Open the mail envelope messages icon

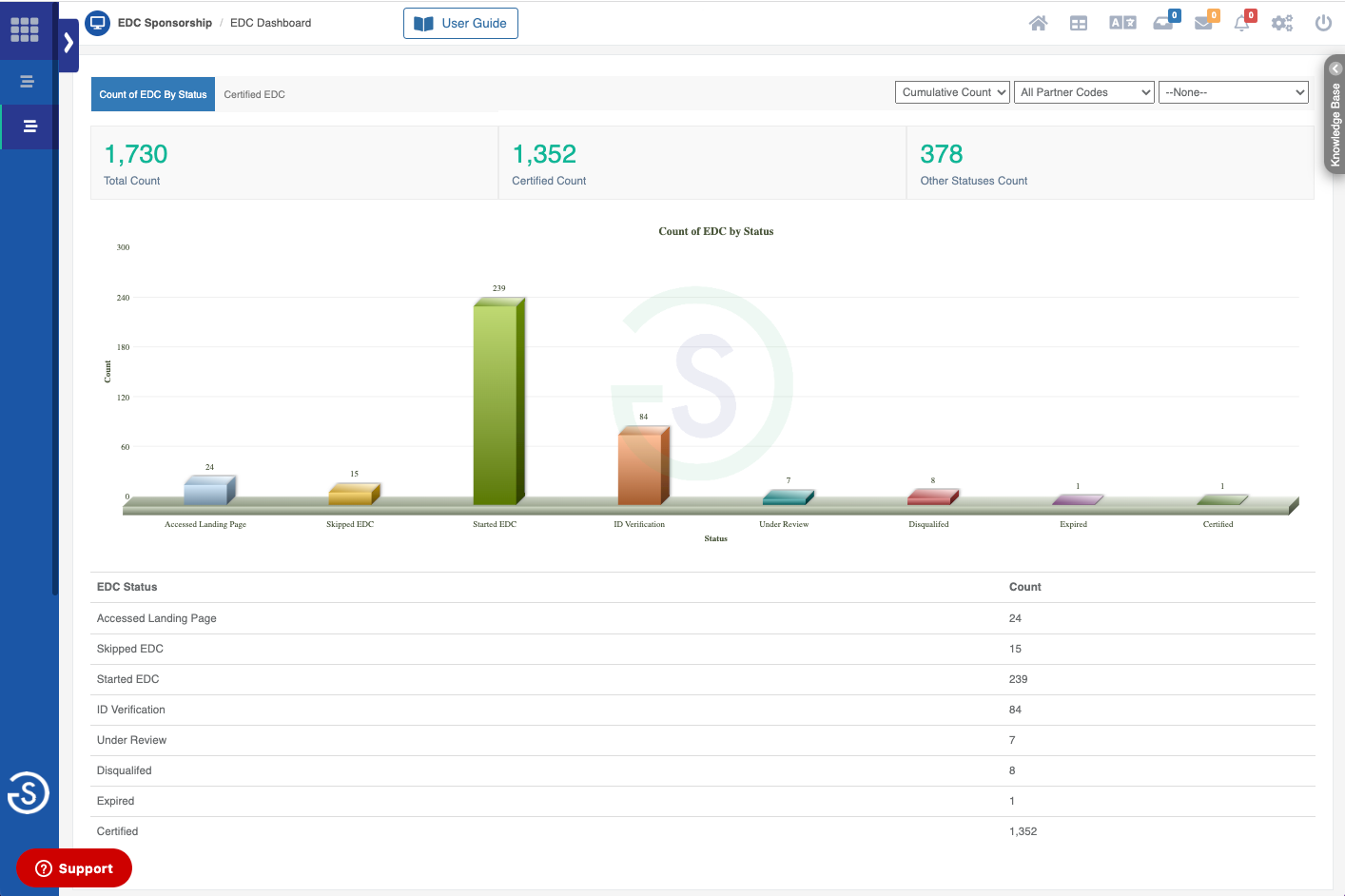click(x=1203, y=23)
